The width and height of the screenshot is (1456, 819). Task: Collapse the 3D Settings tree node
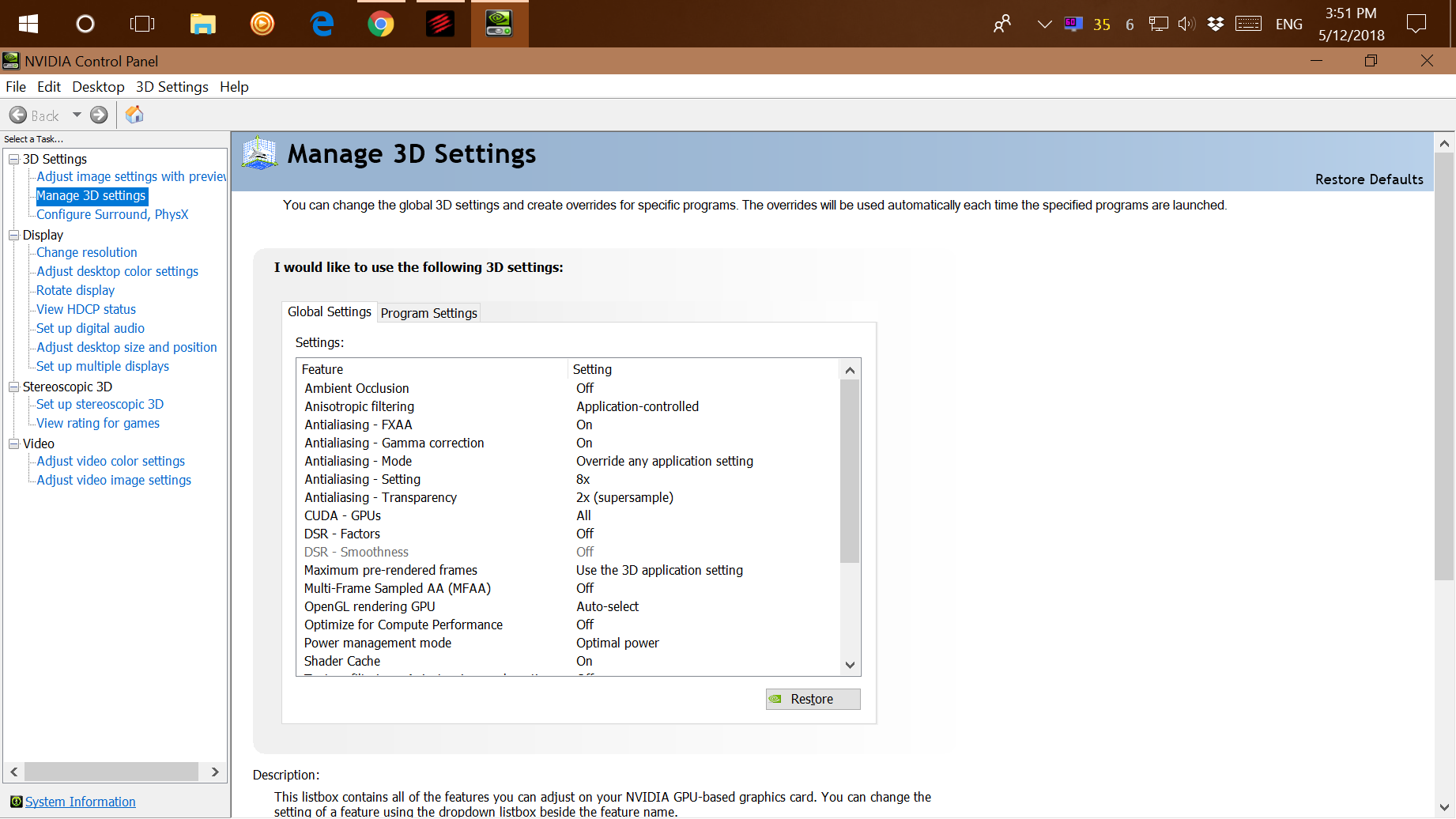(13, 160)
